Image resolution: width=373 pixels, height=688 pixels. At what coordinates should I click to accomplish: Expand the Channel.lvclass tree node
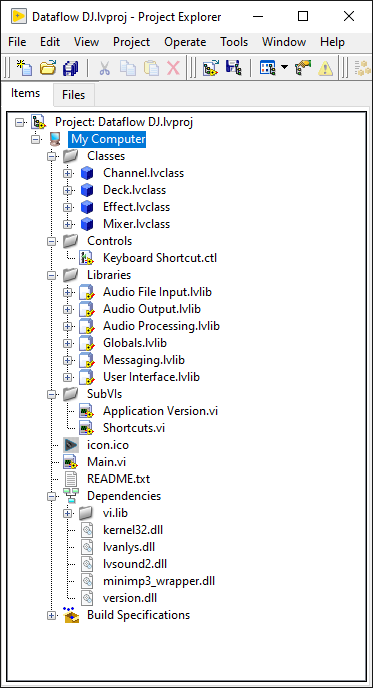click(x=67, y=173)
